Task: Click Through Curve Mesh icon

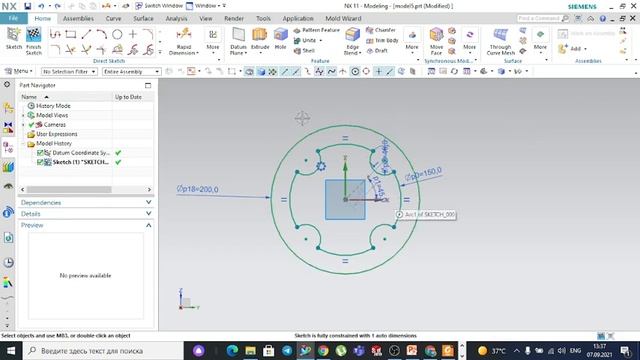Action: (x=500, y=35)
